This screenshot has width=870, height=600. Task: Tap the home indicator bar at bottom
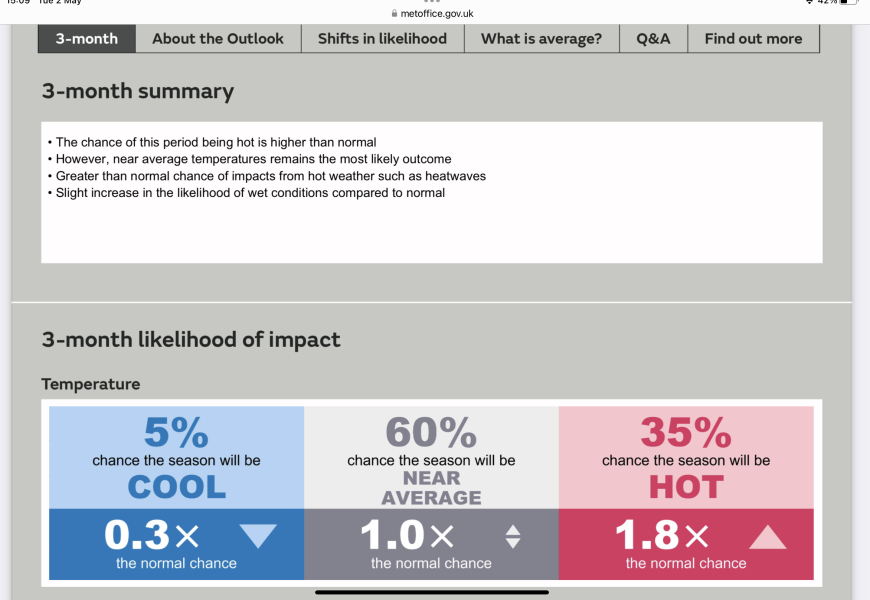click(x=434, y=592)
